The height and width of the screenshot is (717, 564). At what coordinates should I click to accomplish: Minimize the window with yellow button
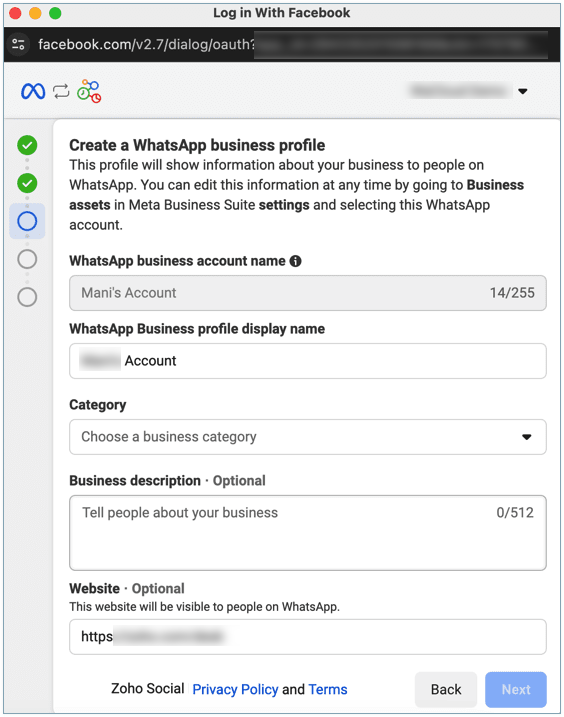coord(35,13)
